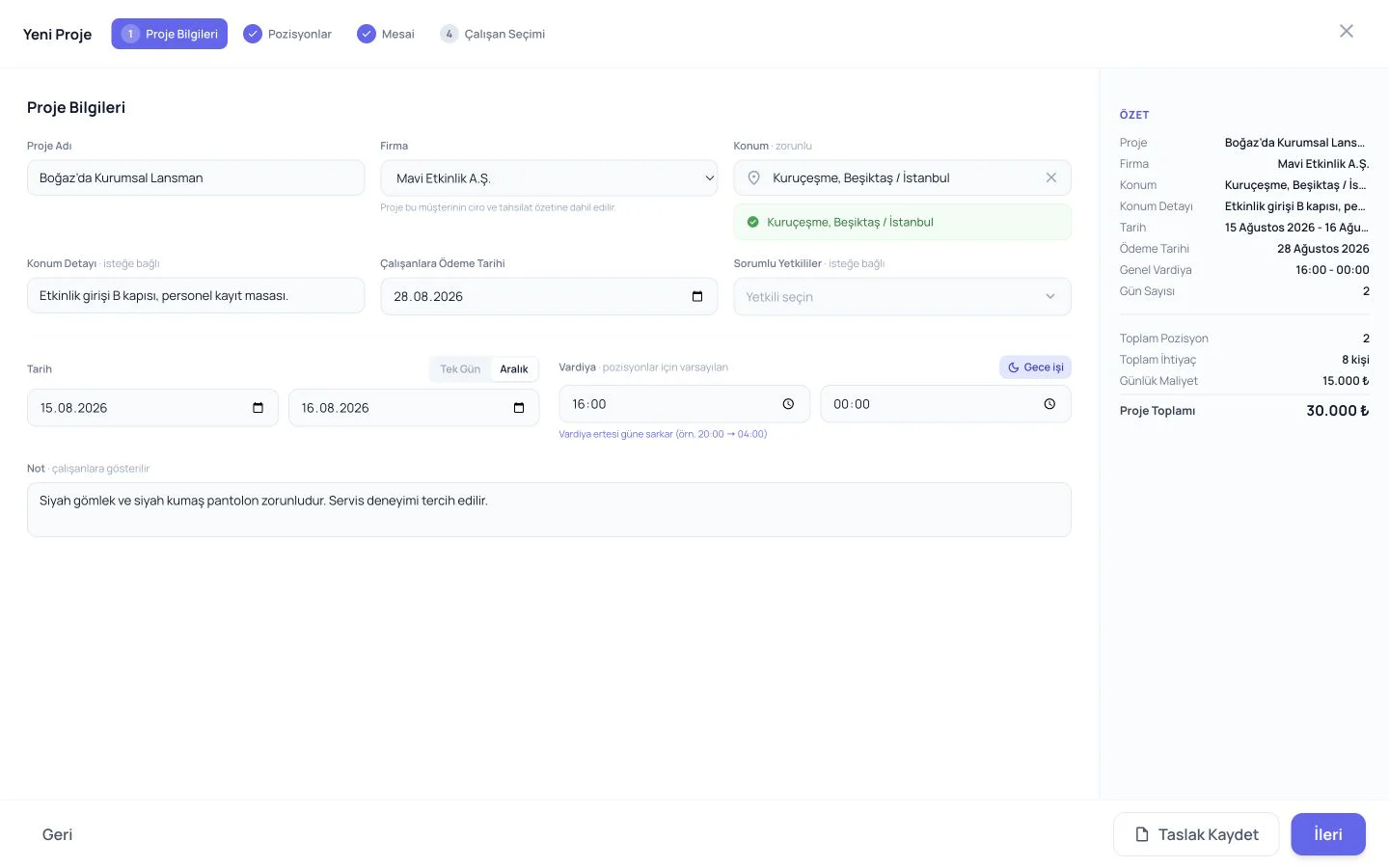The width and height of the screenshot is (1389, 868).
Task: Select Tek Gün date mode
Action: pos(460,369)
